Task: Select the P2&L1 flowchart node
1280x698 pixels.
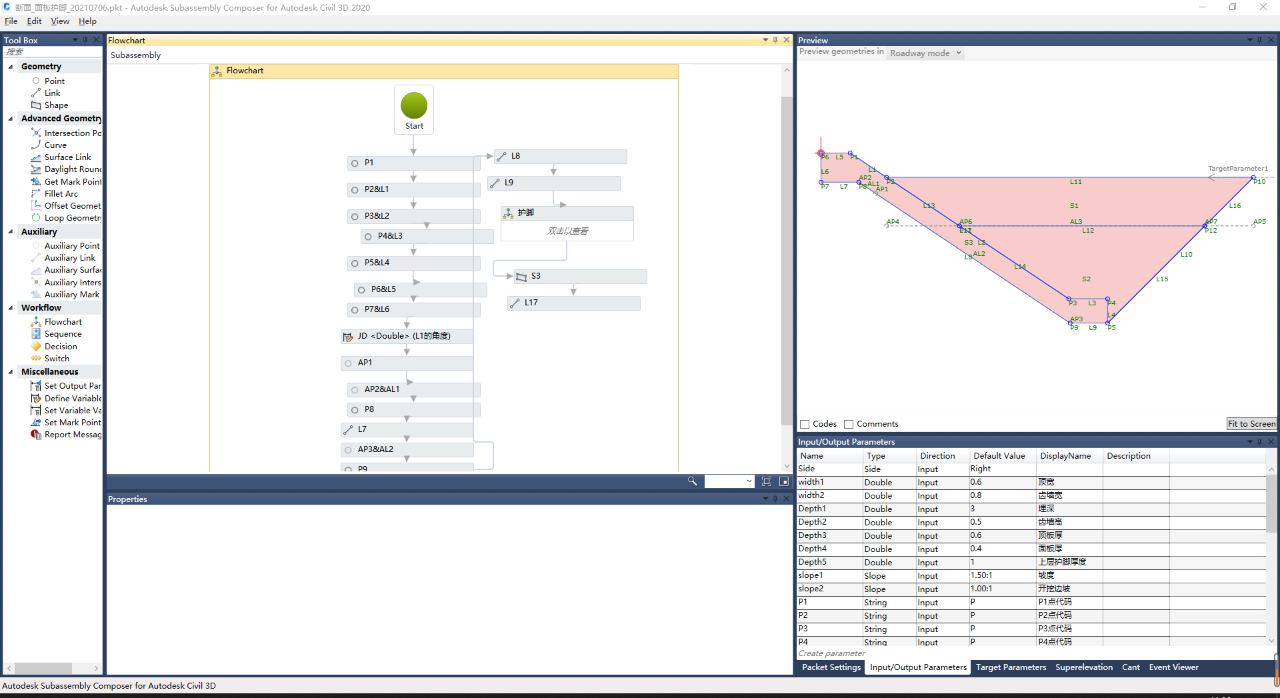Action: click(414, 189)
